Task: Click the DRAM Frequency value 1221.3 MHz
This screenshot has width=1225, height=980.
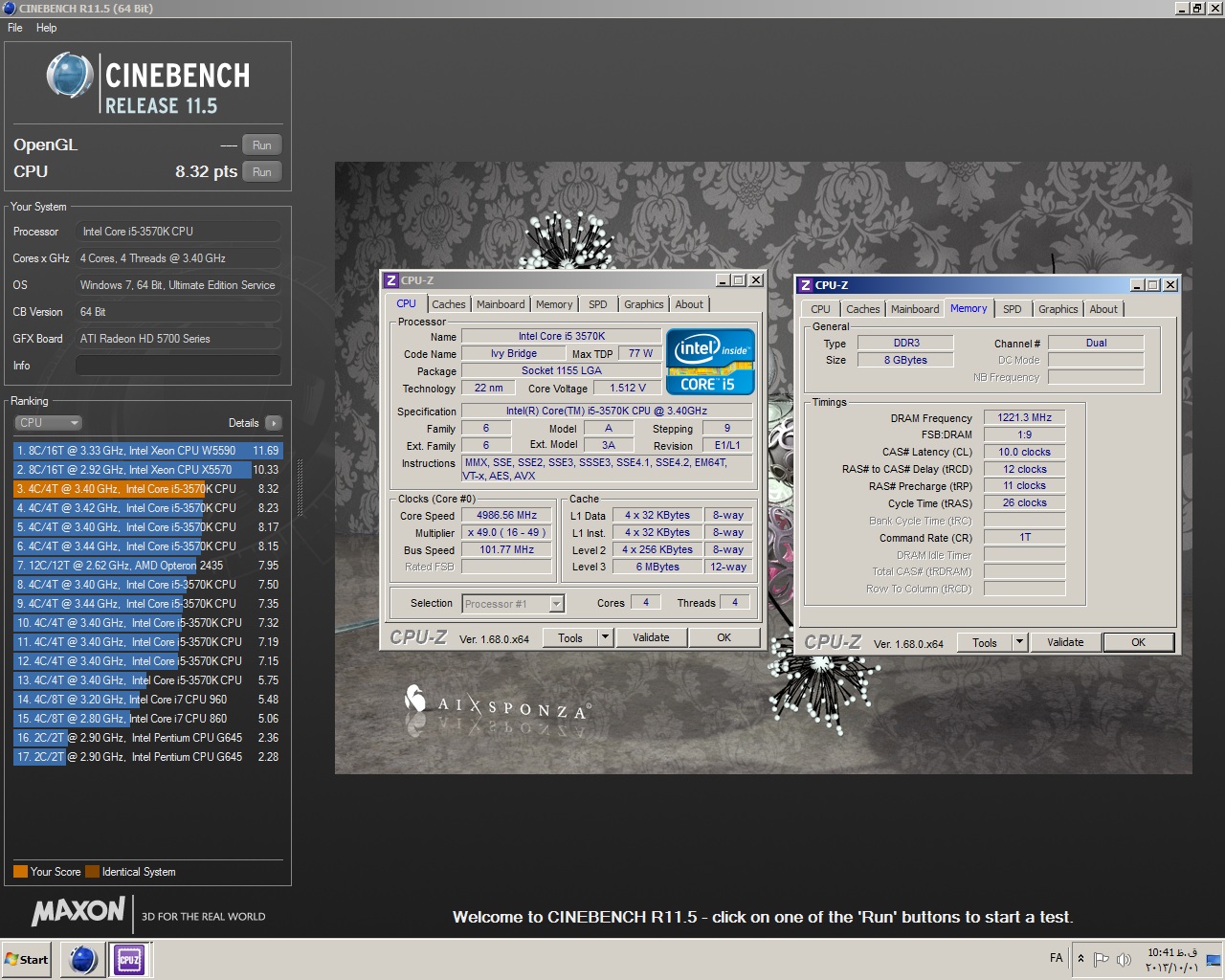Action: [1024, 418]
